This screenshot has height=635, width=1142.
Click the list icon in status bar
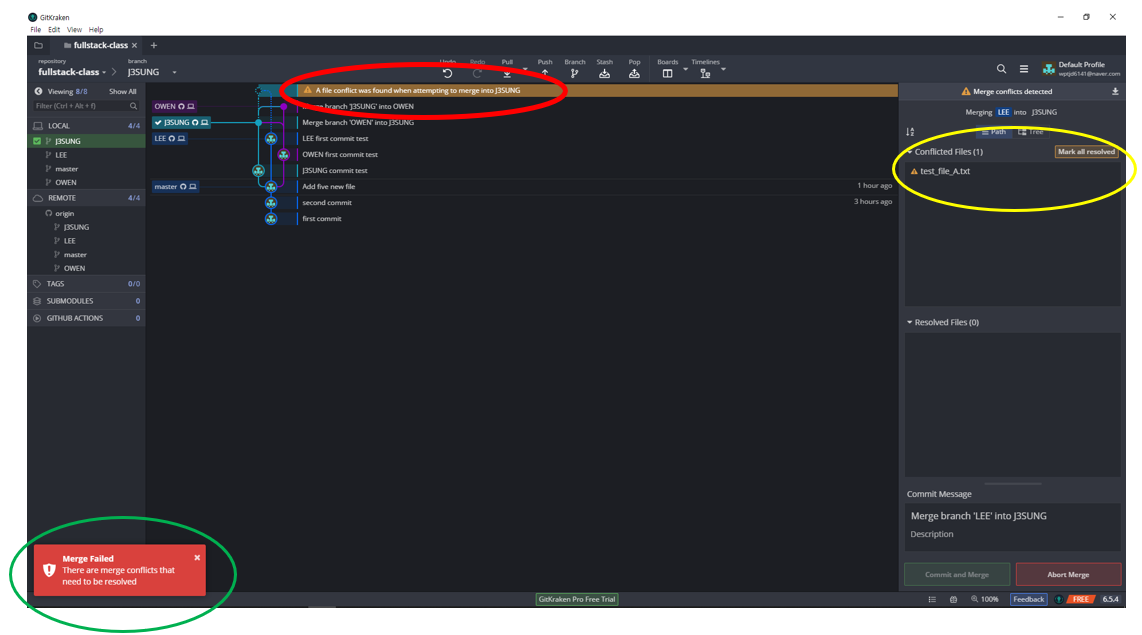coord(932,599)
